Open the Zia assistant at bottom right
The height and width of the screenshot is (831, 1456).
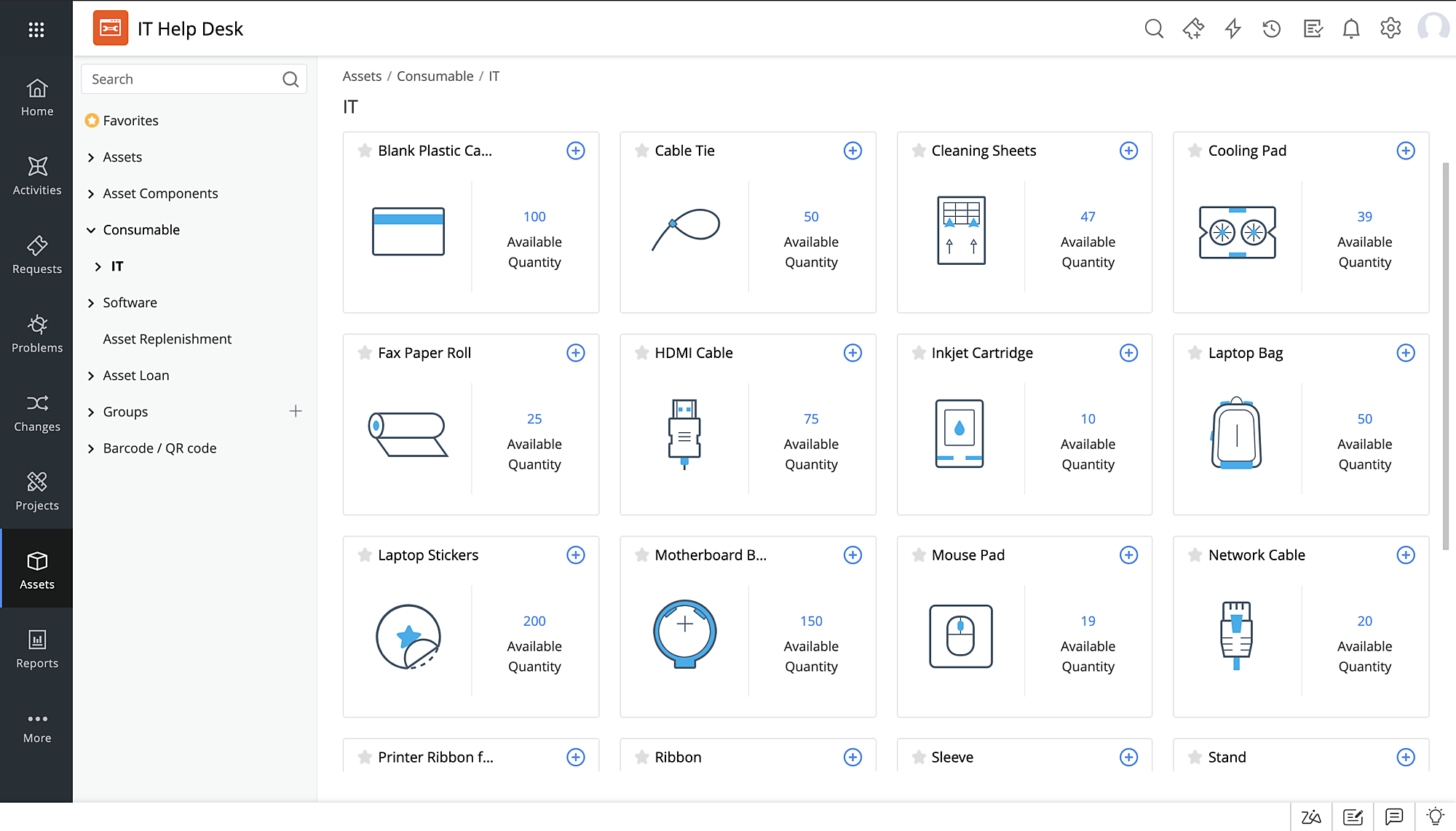(x=1313, y=816)
